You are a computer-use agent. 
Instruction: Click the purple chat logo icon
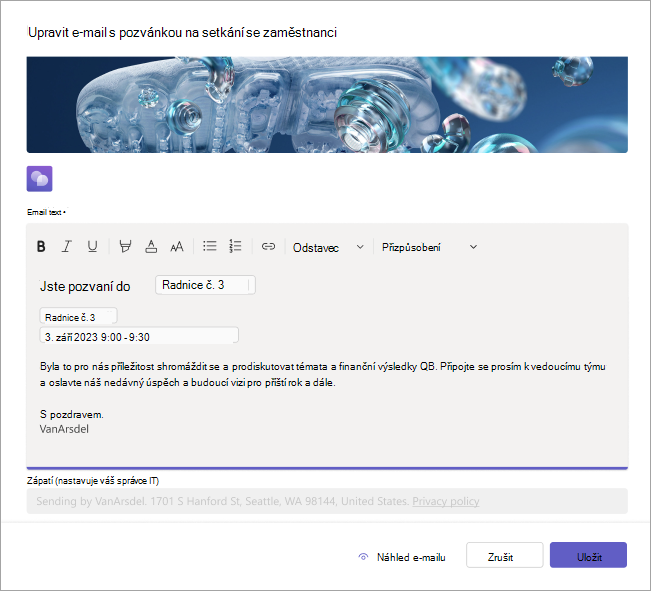tap(39, 179)
